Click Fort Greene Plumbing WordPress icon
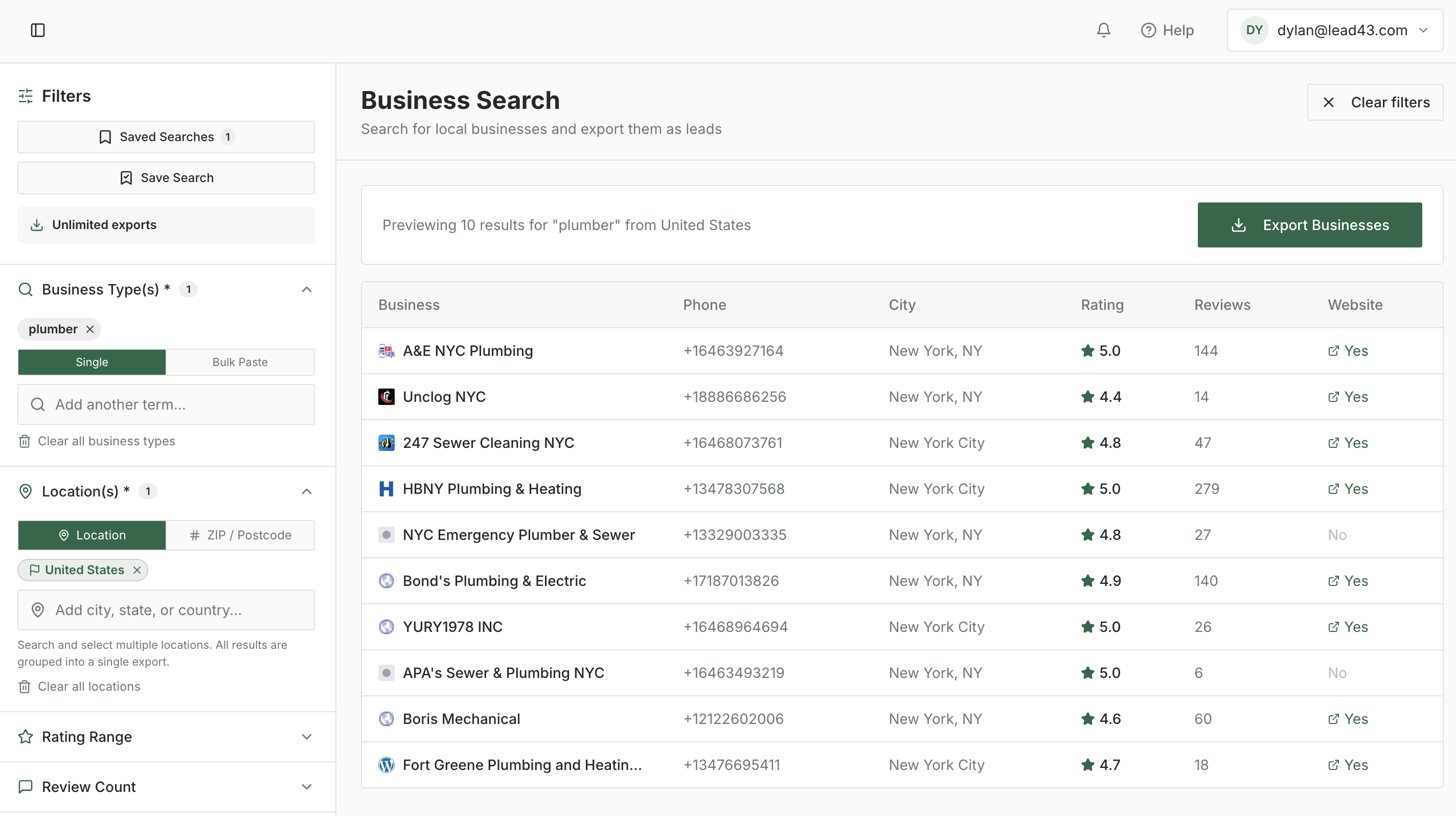 386,765
